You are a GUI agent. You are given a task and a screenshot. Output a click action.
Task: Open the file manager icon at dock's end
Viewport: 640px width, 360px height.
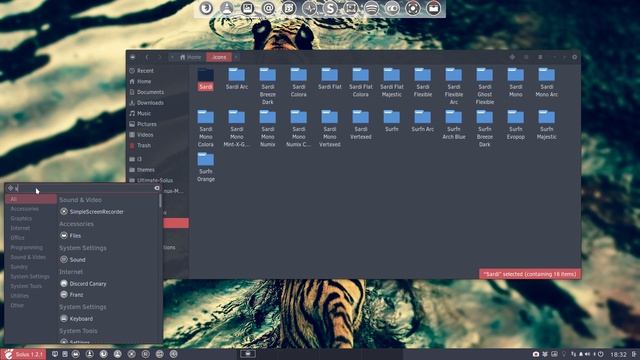pos(433,8)
